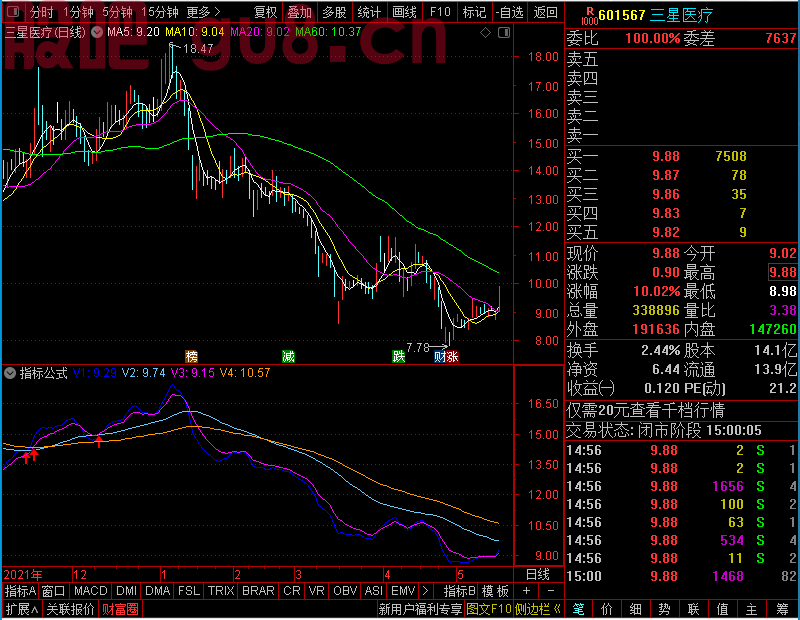
Task: Select the 细 detail tab
Action: [635, 609]
